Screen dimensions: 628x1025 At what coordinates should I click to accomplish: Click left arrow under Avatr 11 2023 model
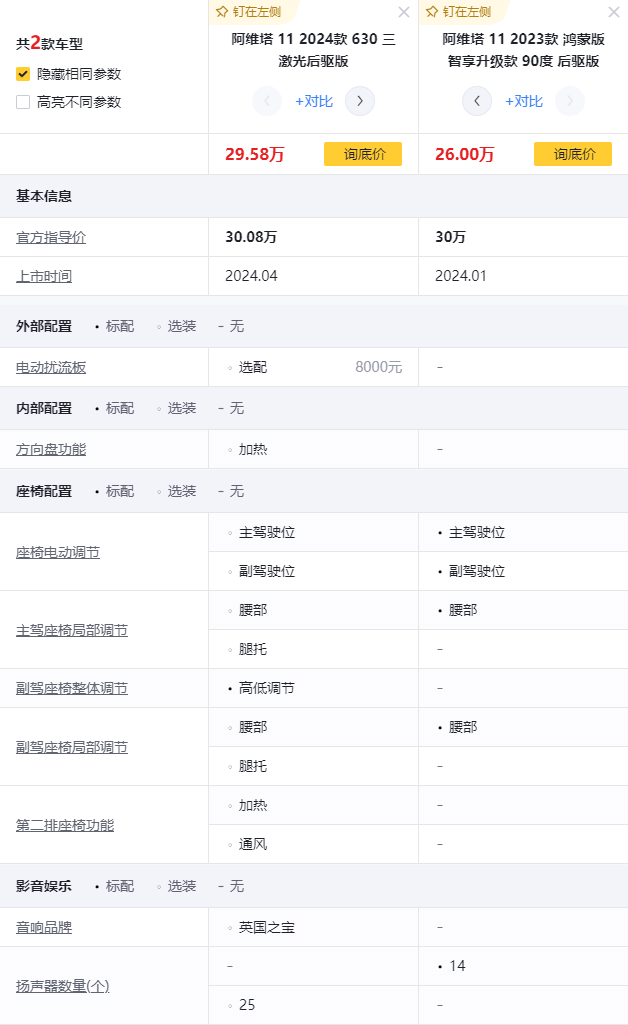point(477,101)
